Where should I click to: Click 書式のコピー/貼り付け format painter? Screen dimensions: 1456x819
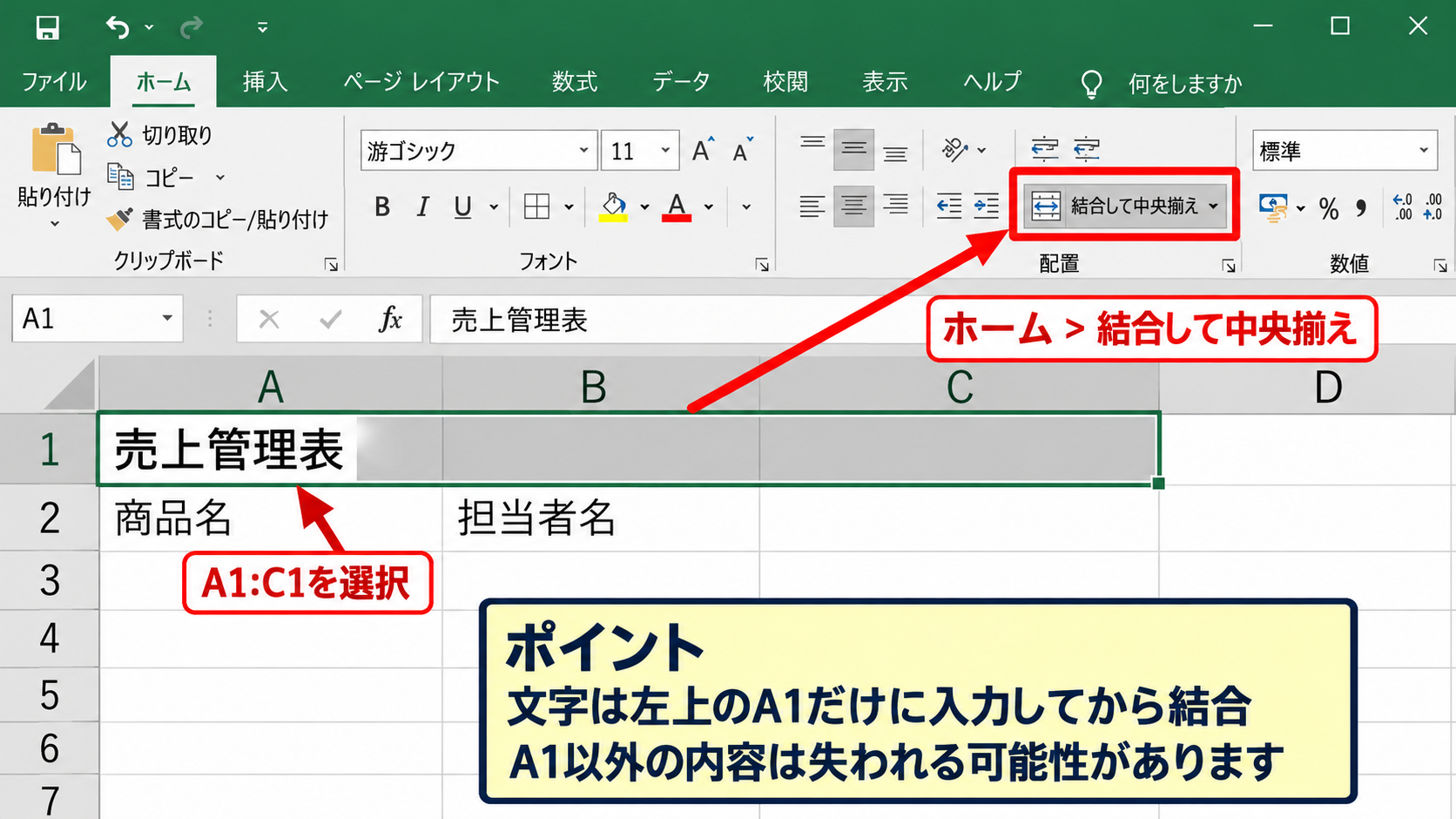coord(218,219)
